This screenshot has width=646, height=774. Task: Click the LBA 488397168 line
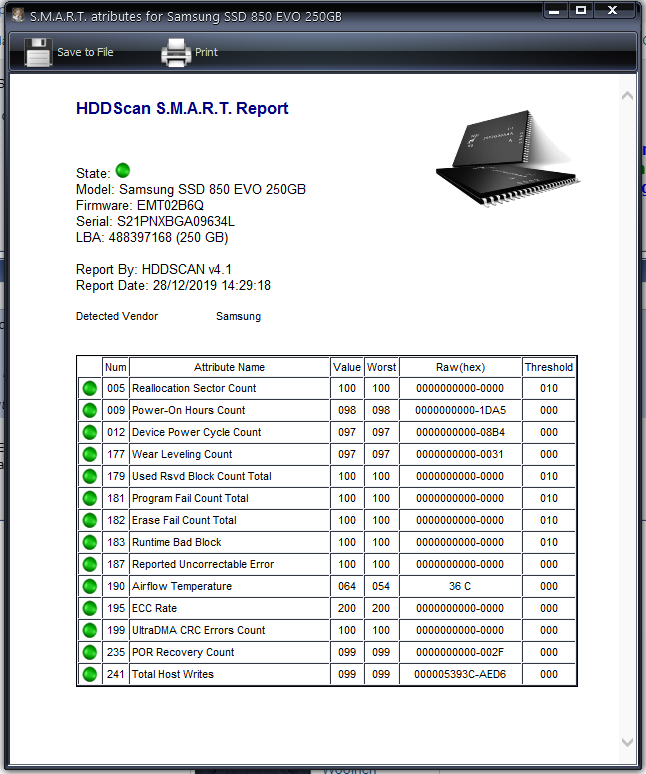152,237
